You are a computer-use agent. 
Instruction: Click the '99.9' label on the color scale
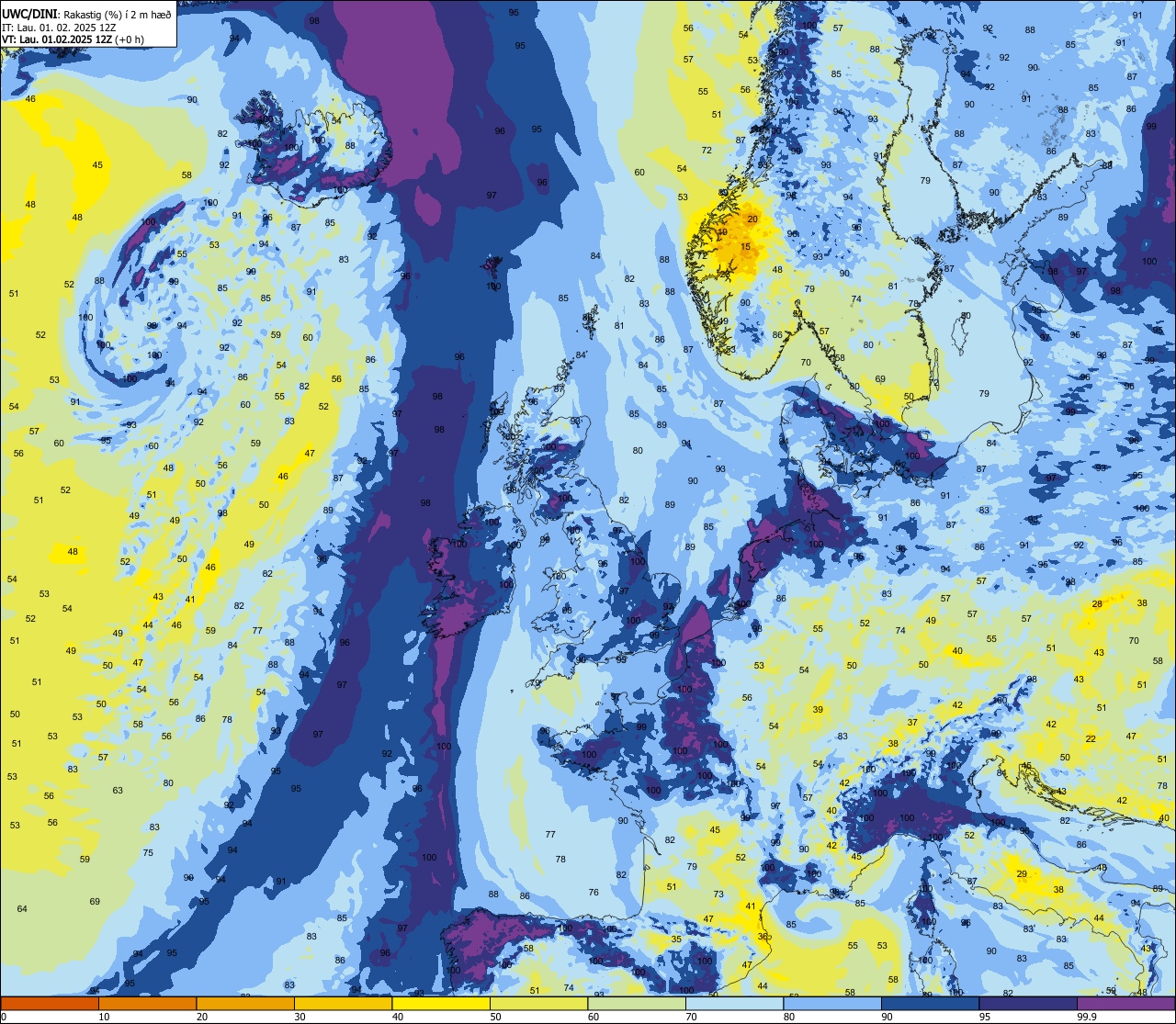click(x=1087, y=1017)
